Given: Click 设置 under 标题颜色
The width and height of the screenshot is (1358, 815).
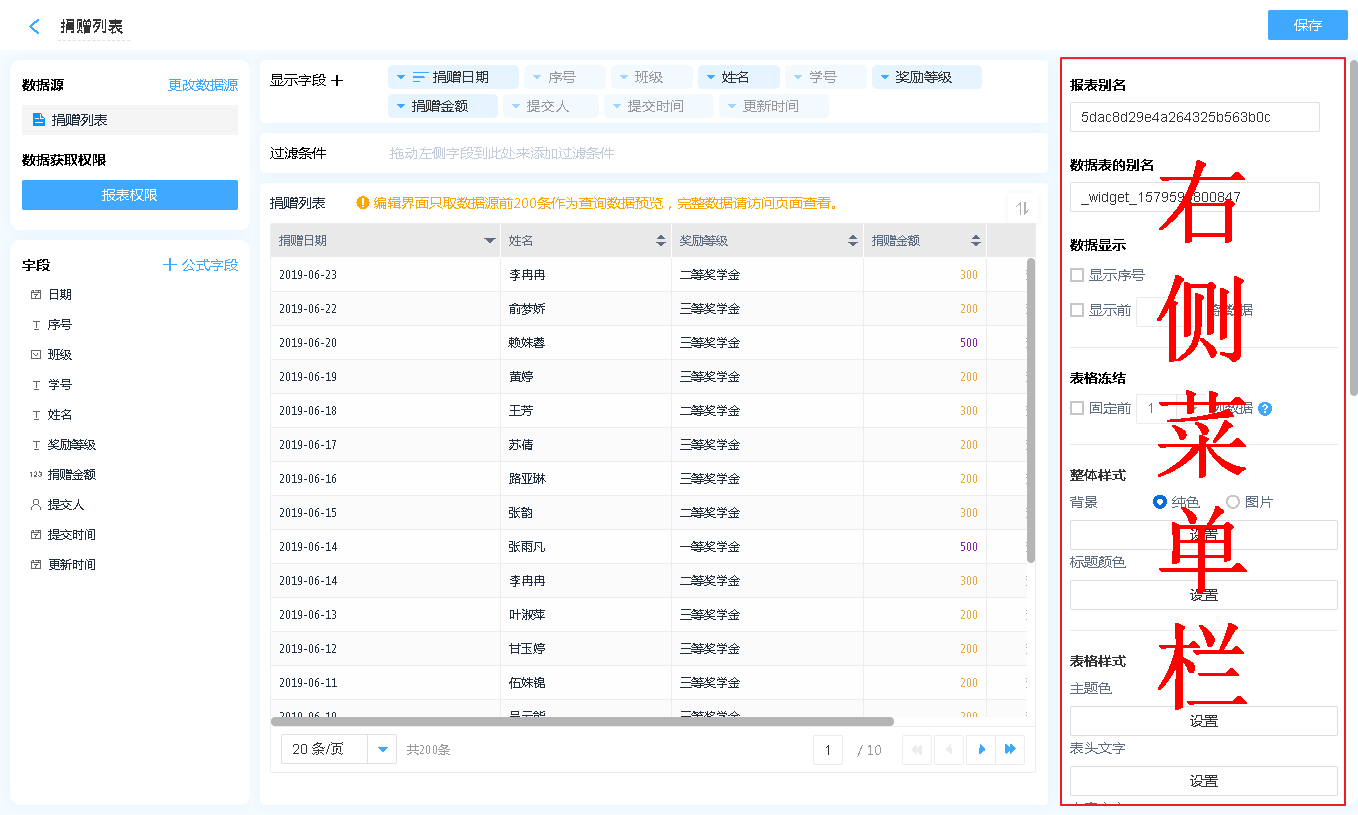Looking at the screenshot, I should coord(1203,595).
